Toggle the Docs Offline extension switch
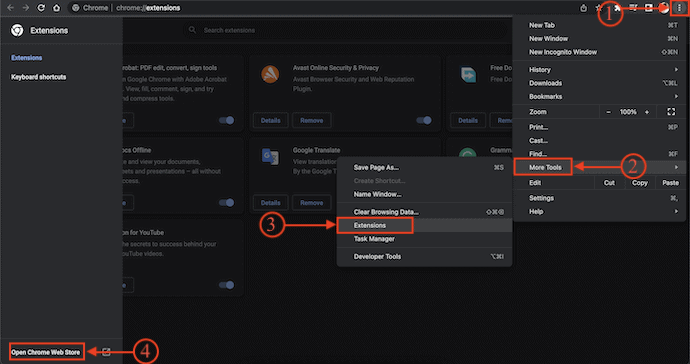The image size is (690, 364). (x=227, y=202)
